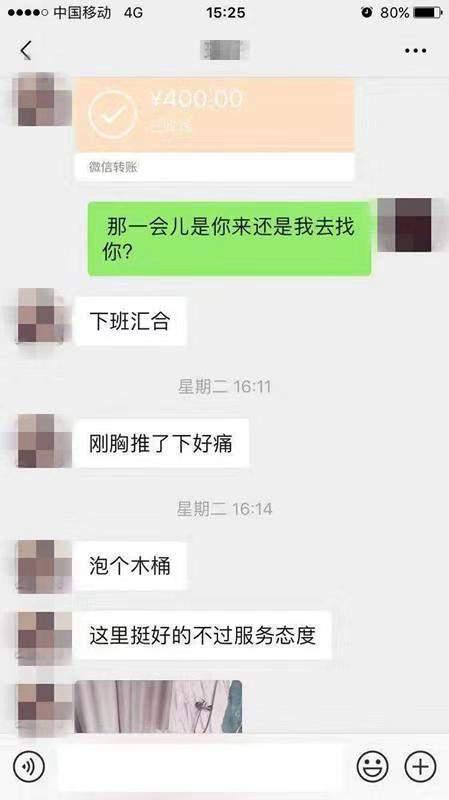Open the three-dot chat options menu

point(415,51)
